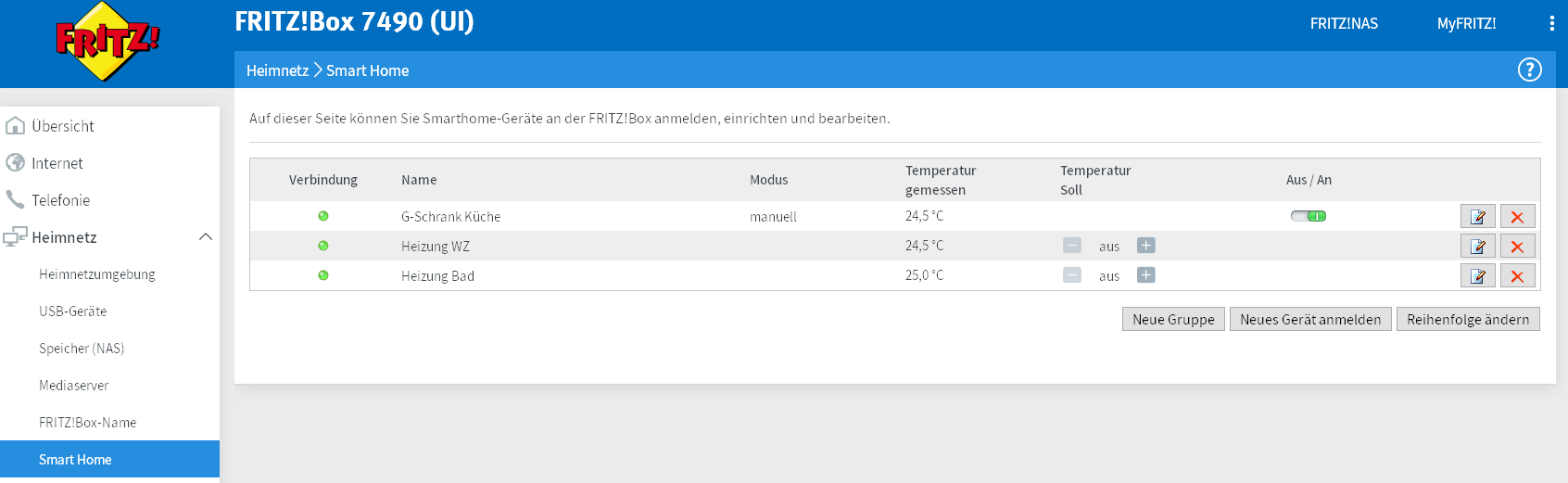Edit the Heizung Bad device
Viewport: 1568px width, 483px height.
(1477, 276)
